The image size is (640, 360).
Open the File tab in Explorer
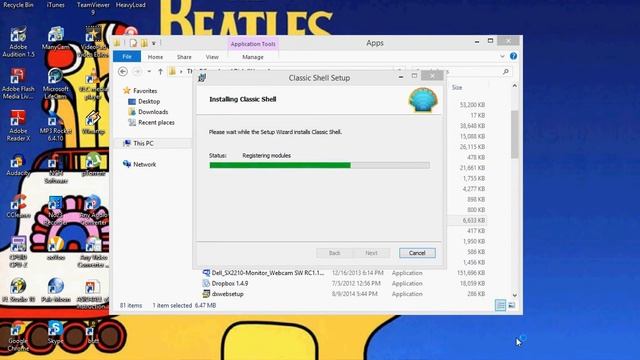tap(127, 57)
